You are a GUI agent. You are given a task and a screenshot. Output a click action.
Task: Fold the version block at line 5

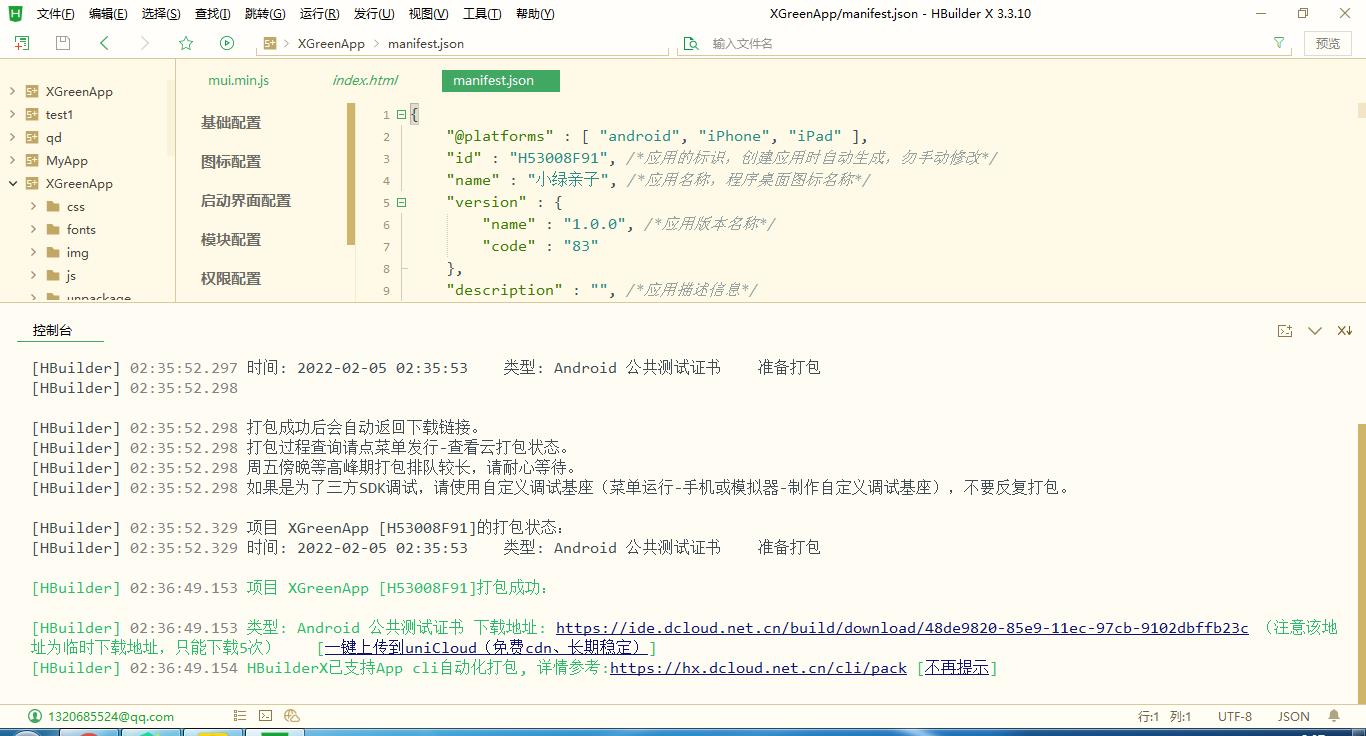click(401, 202)
